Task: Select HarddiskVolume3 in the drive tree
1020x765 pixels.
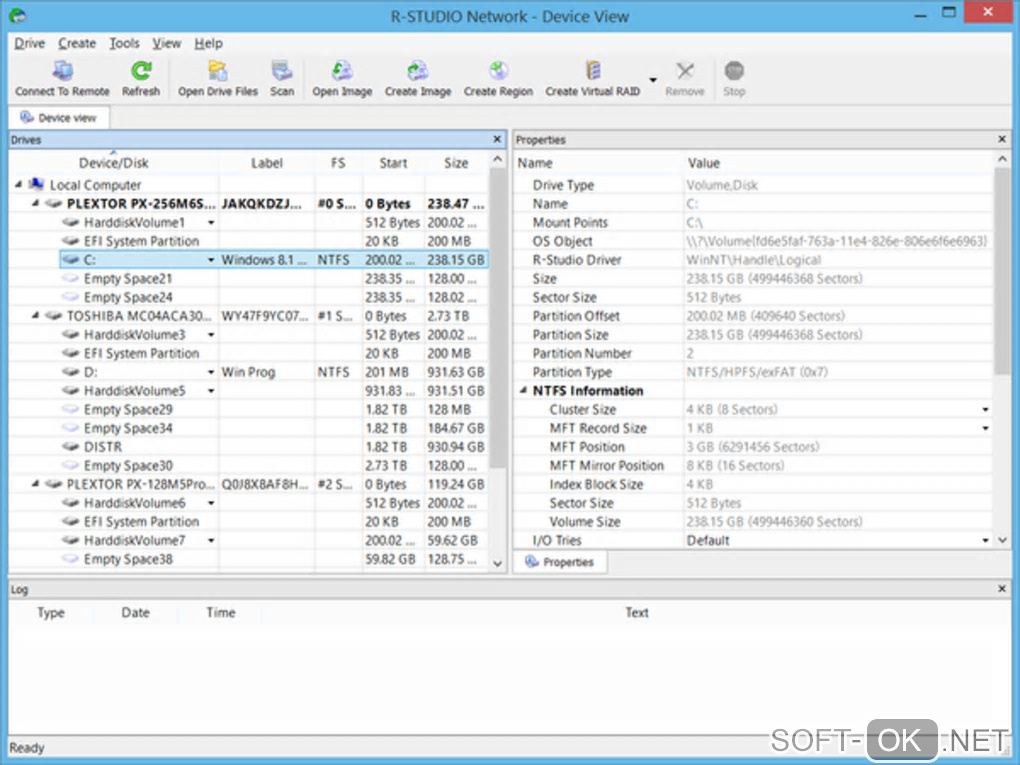Action: 134,334
